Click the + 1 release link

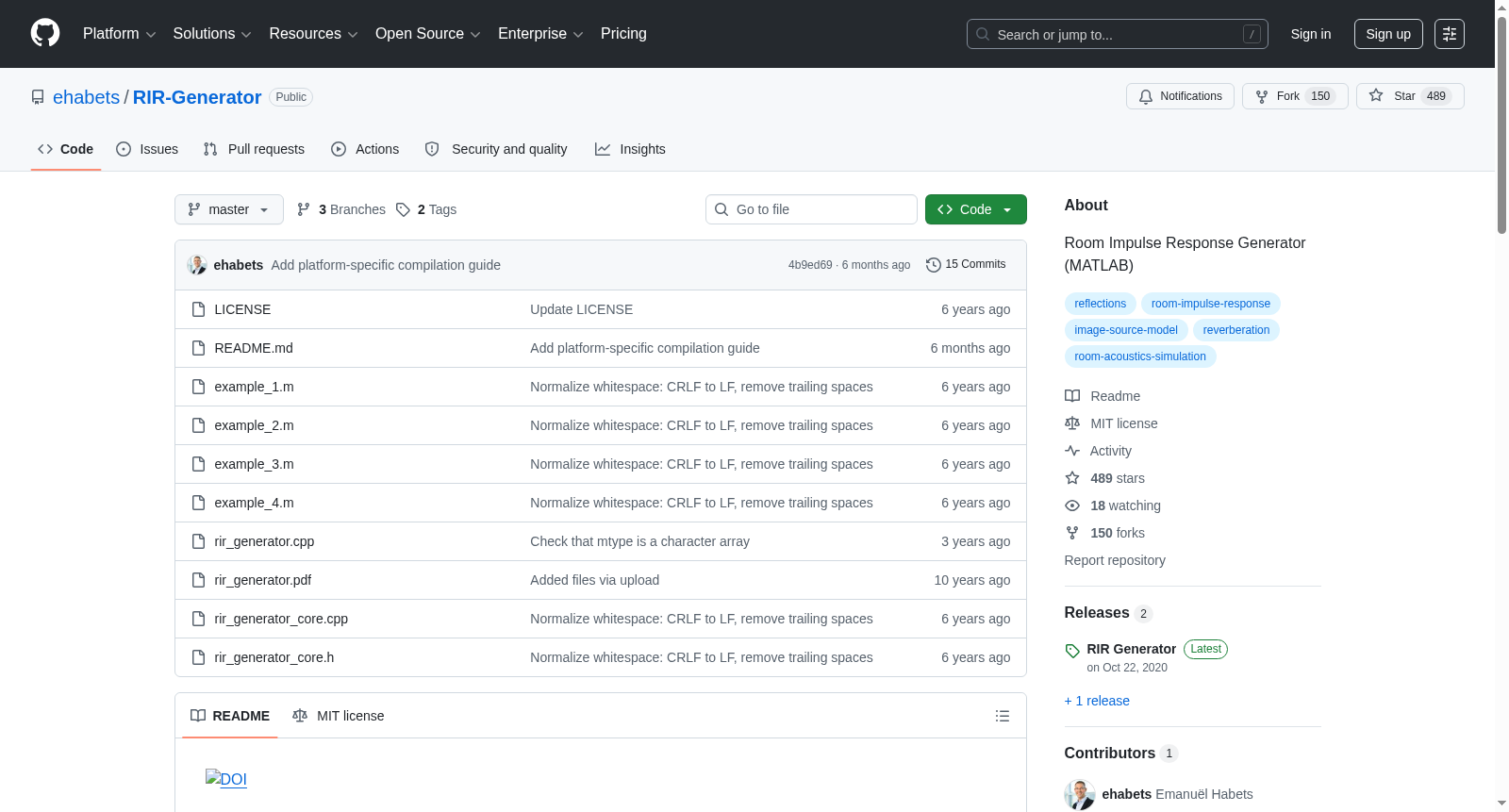coord(1097,701)
